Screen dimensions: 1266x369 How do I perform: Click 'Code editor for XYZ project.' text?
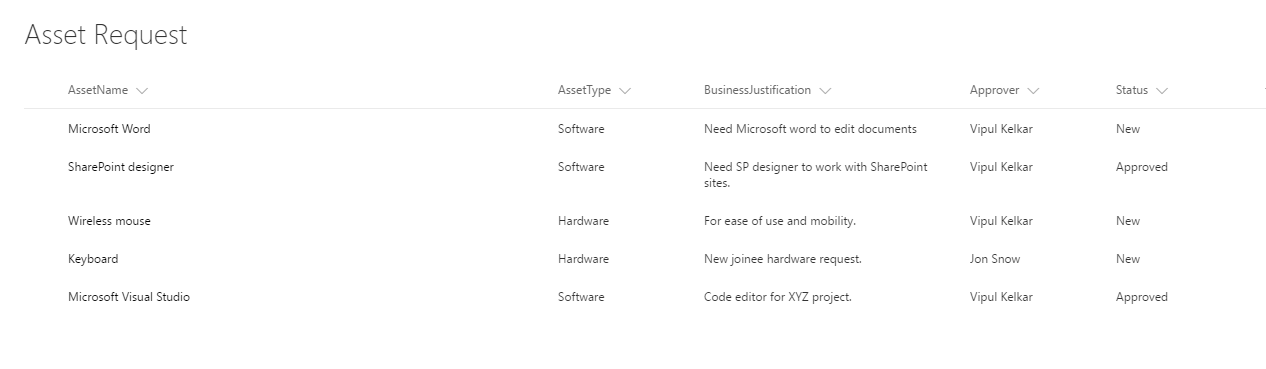[x=778, y=297]
